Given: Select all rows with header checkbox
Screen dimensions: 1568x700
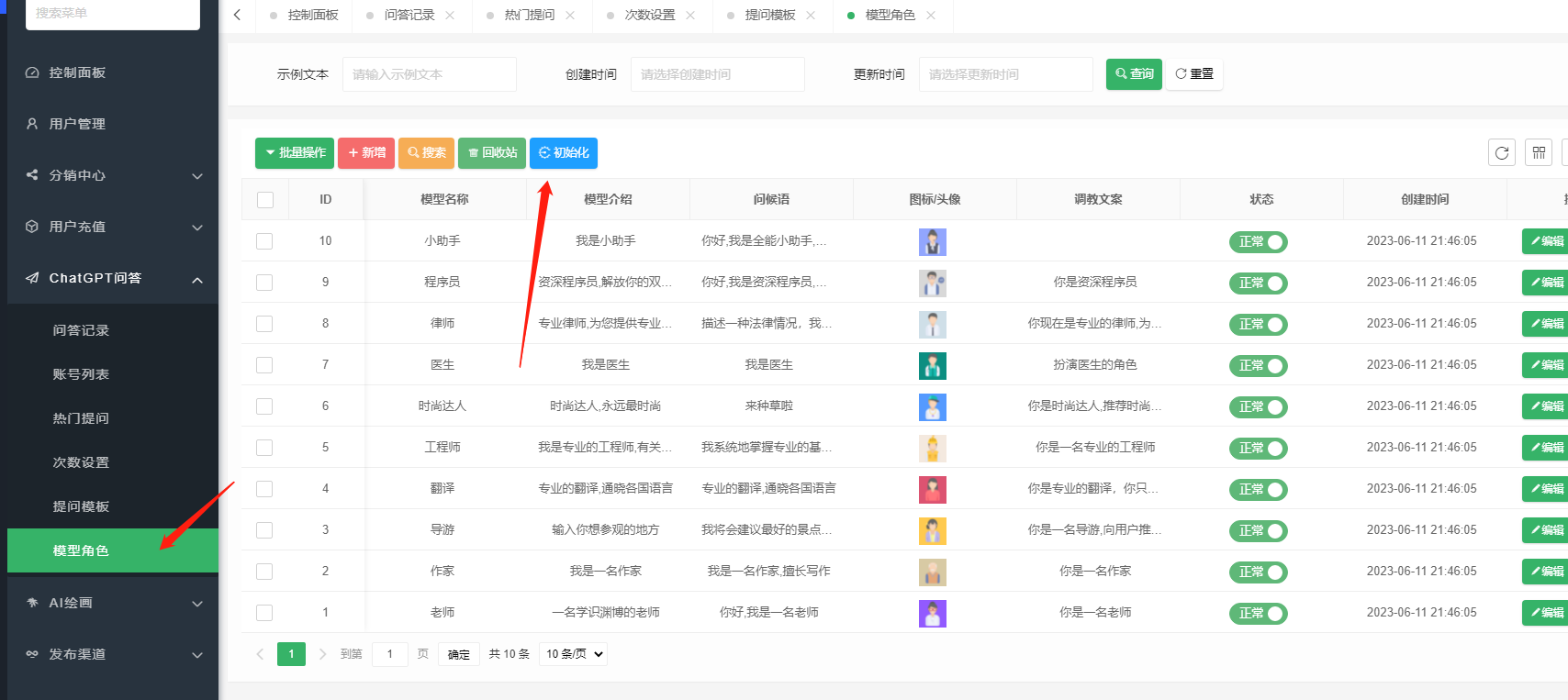Looking at the screenshot, I should (265, 200).
